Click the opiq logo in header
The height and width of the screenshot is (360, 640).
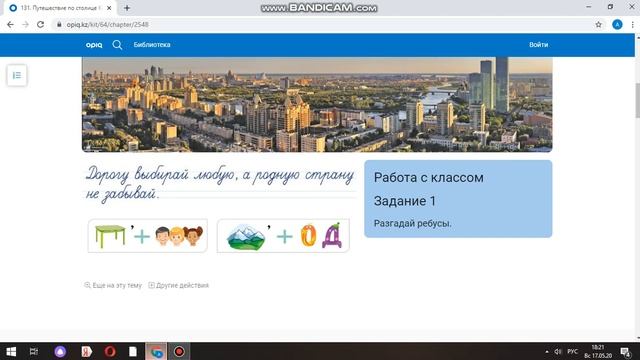[94, 45]
